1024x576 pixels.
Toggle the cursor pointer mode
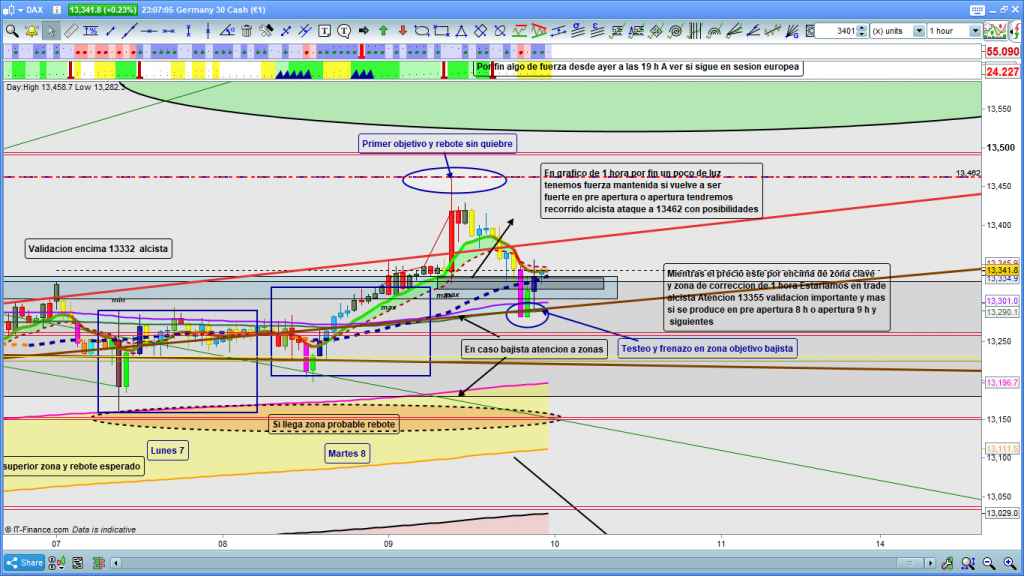coord(50,30)
